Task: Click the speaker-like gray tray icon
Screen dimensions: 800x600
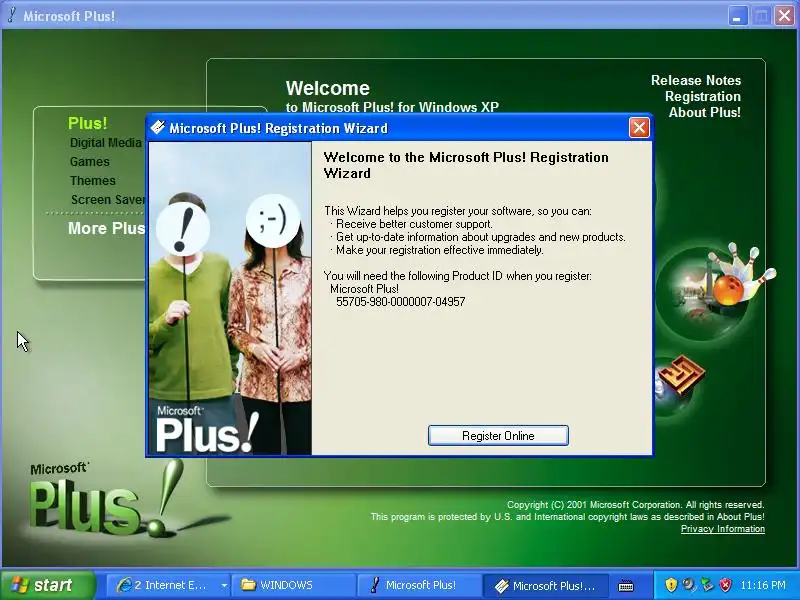Action: coord(689,585)
